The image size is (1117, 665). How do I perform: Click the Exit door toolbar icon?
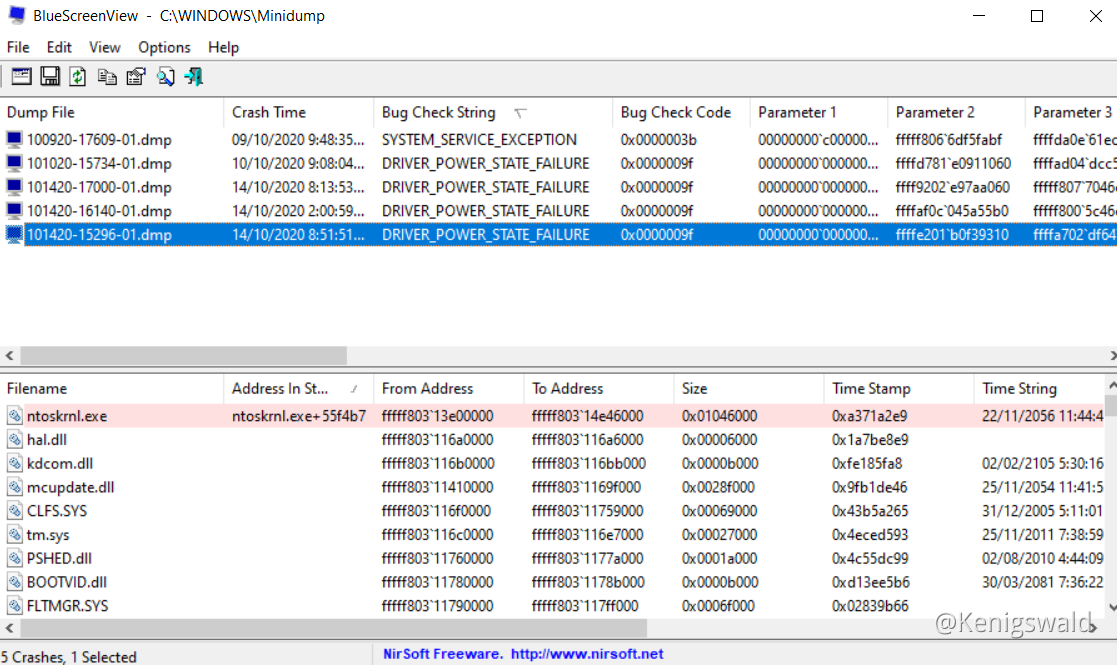[x=194, y=77]
